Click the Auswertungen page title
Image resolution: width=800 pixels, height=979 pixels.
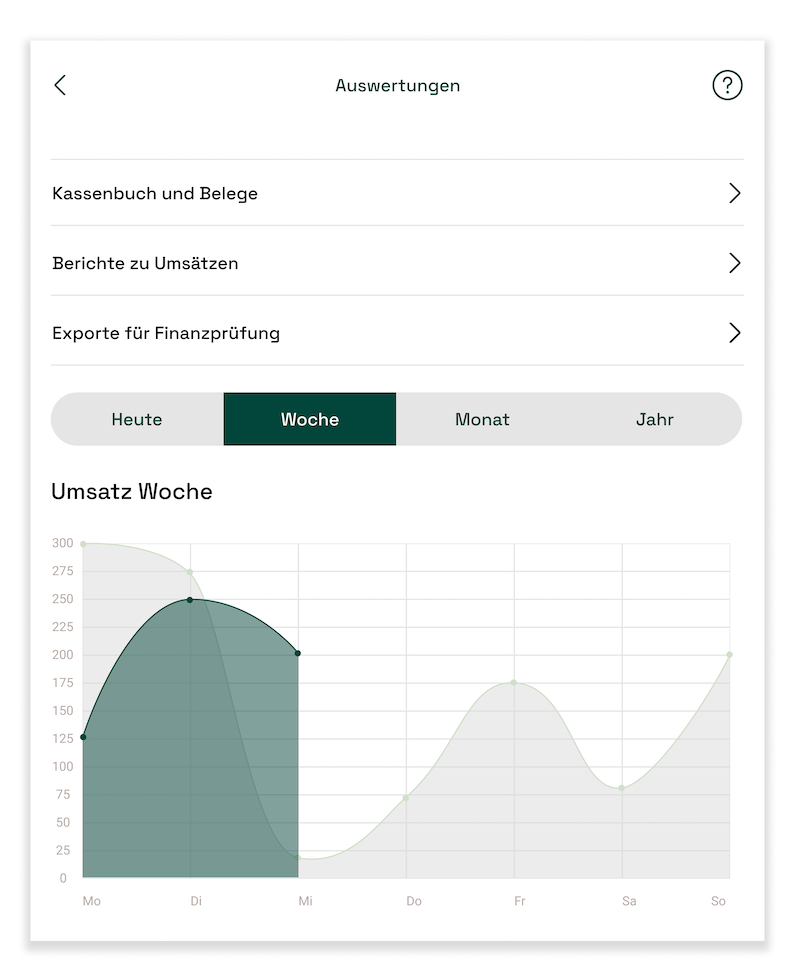[x=398, y=86]
